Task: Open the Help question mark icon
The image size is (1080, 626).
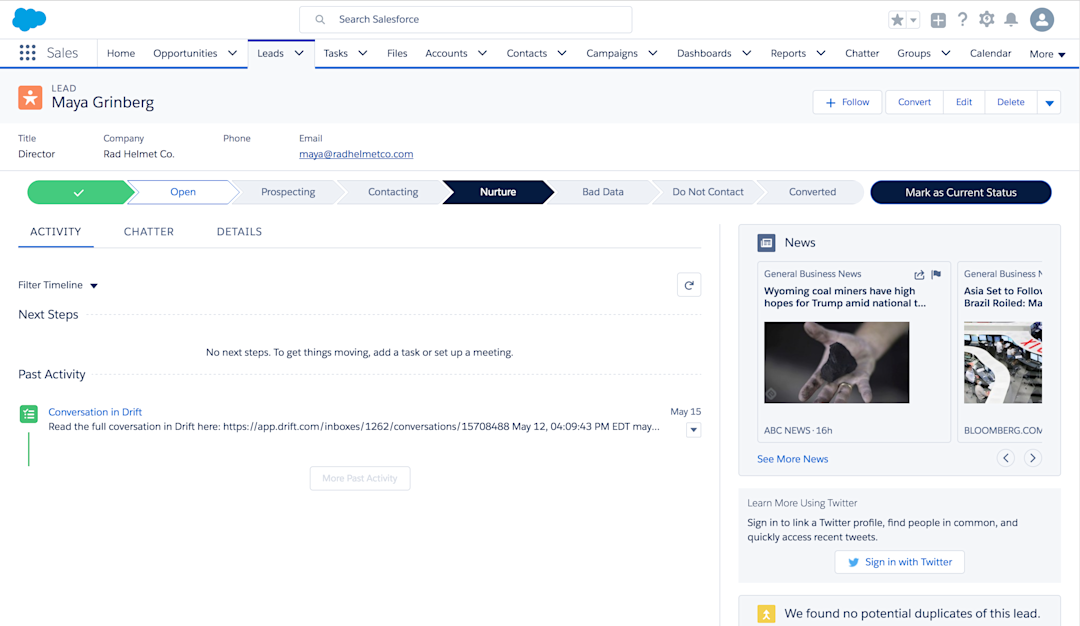Action: 962,19
